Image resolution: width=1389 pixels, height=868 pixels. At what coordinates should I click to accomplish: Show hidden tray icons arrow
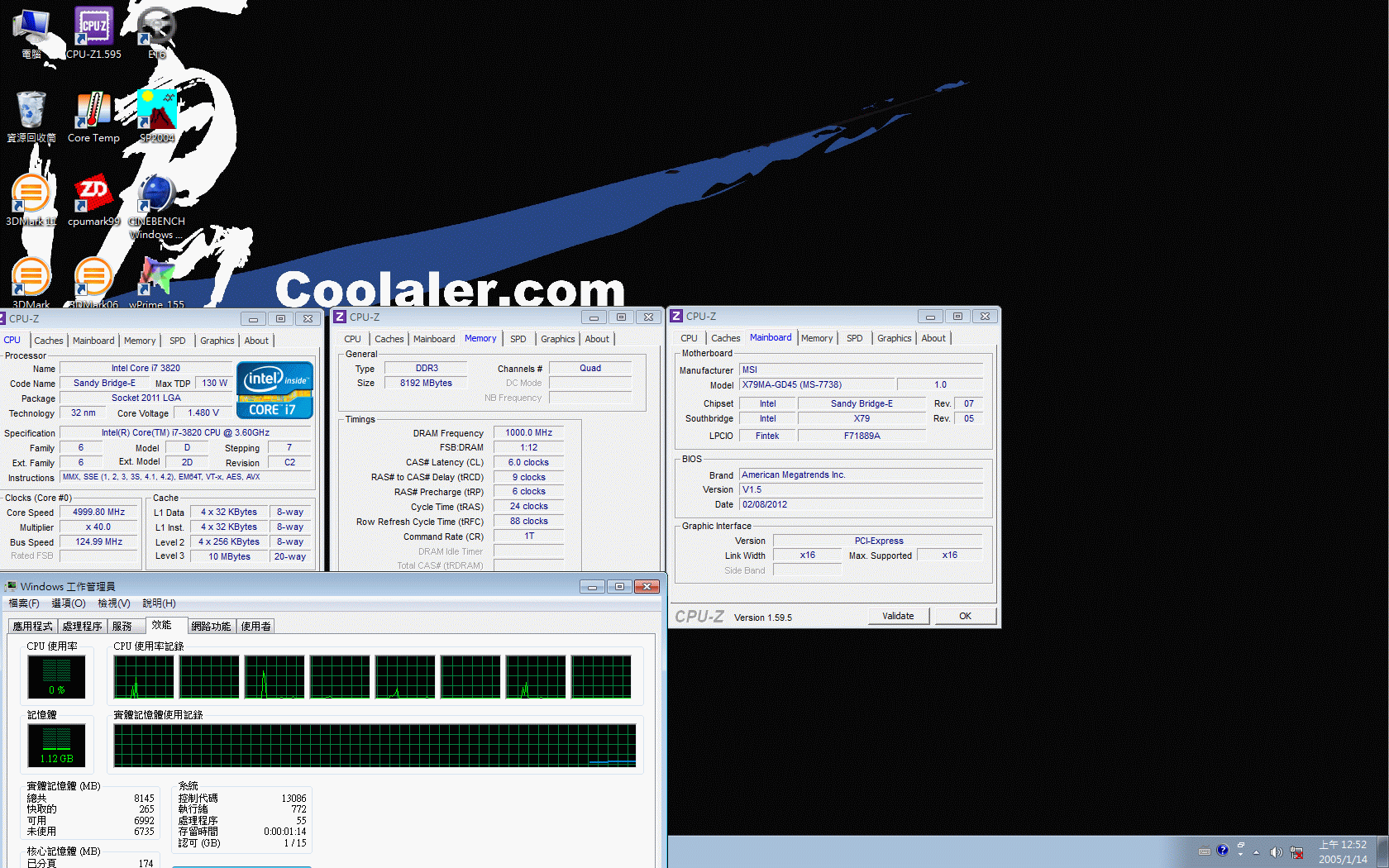tap(1256, 852)
